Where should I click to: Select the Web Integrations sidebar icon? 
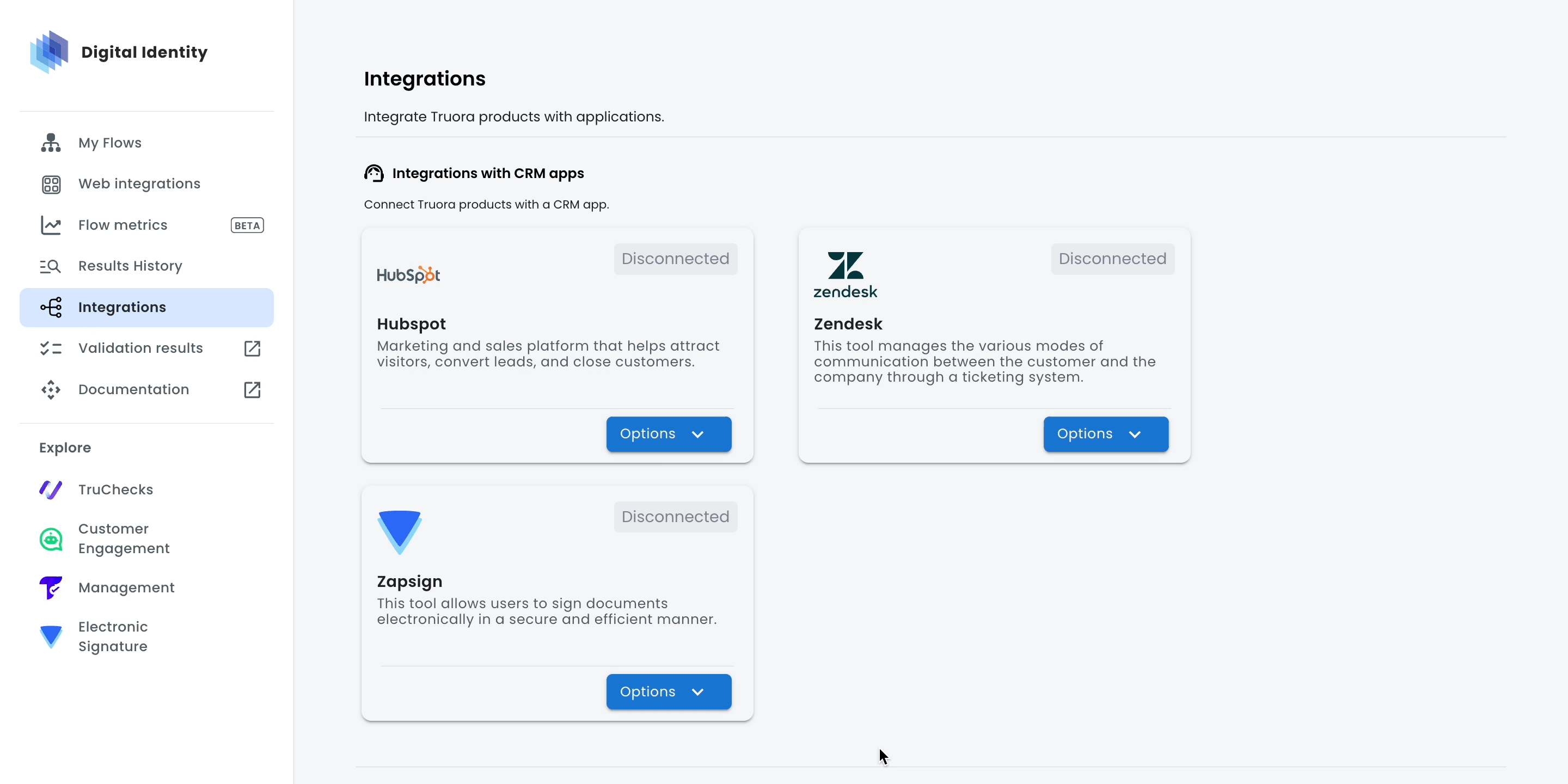(50, 183)
